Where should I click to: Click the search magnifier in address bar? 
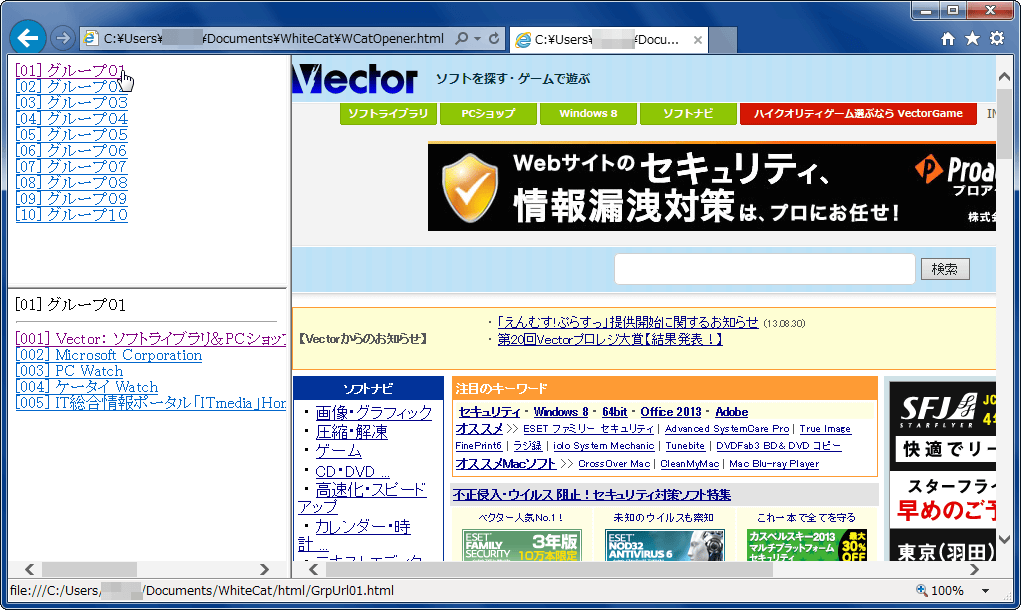click(462, 38)
